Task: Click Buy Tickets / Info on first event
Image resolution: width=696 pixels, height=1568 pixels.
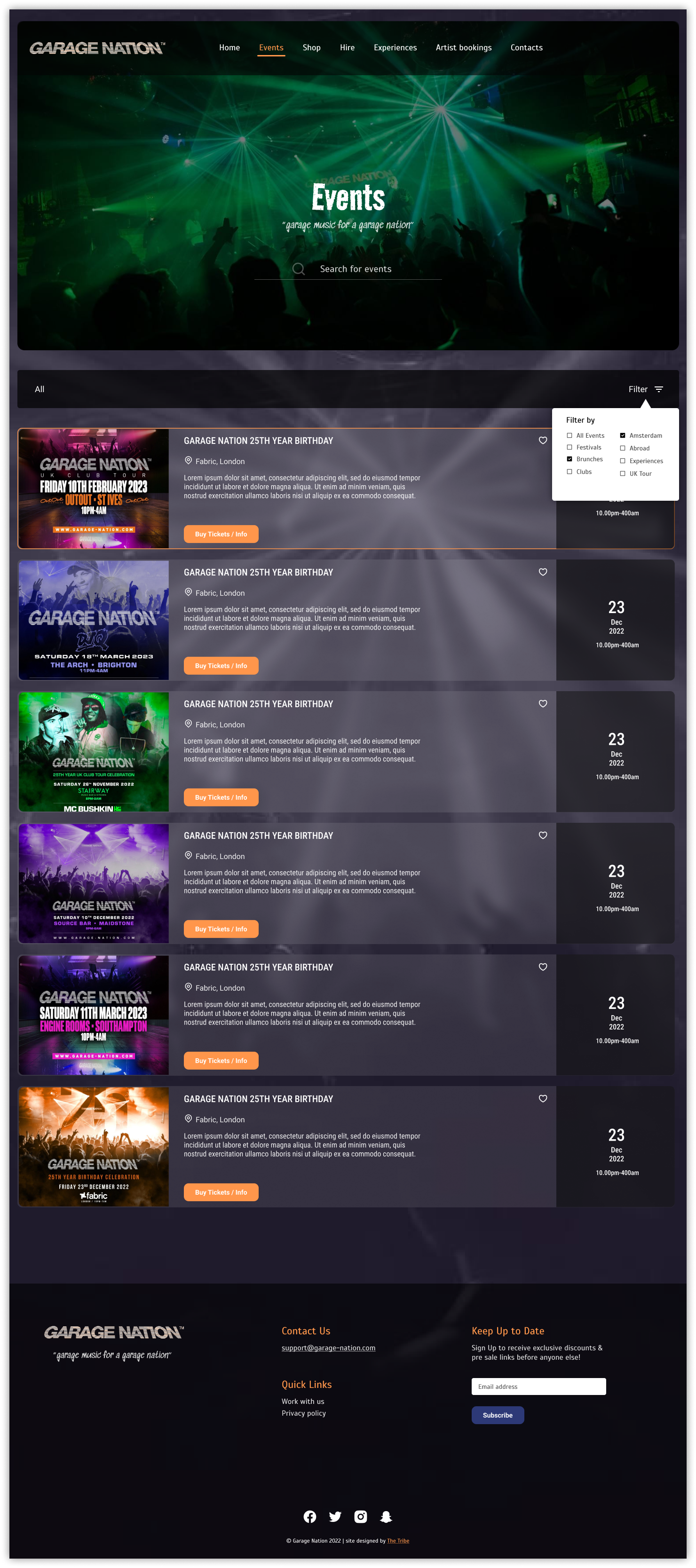Action: [221, 534]
